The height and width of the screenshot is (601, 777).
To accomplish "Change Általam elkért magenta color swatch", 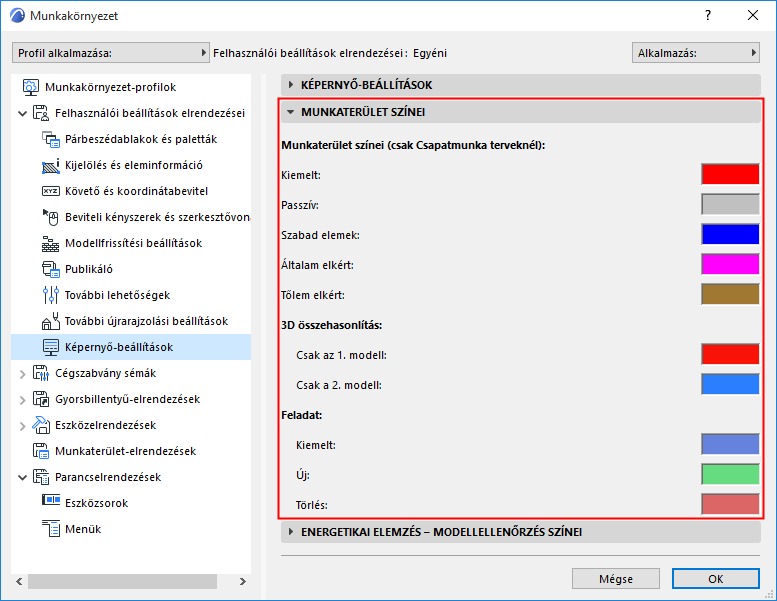I will pyautogui.click(x=730, y=264).
